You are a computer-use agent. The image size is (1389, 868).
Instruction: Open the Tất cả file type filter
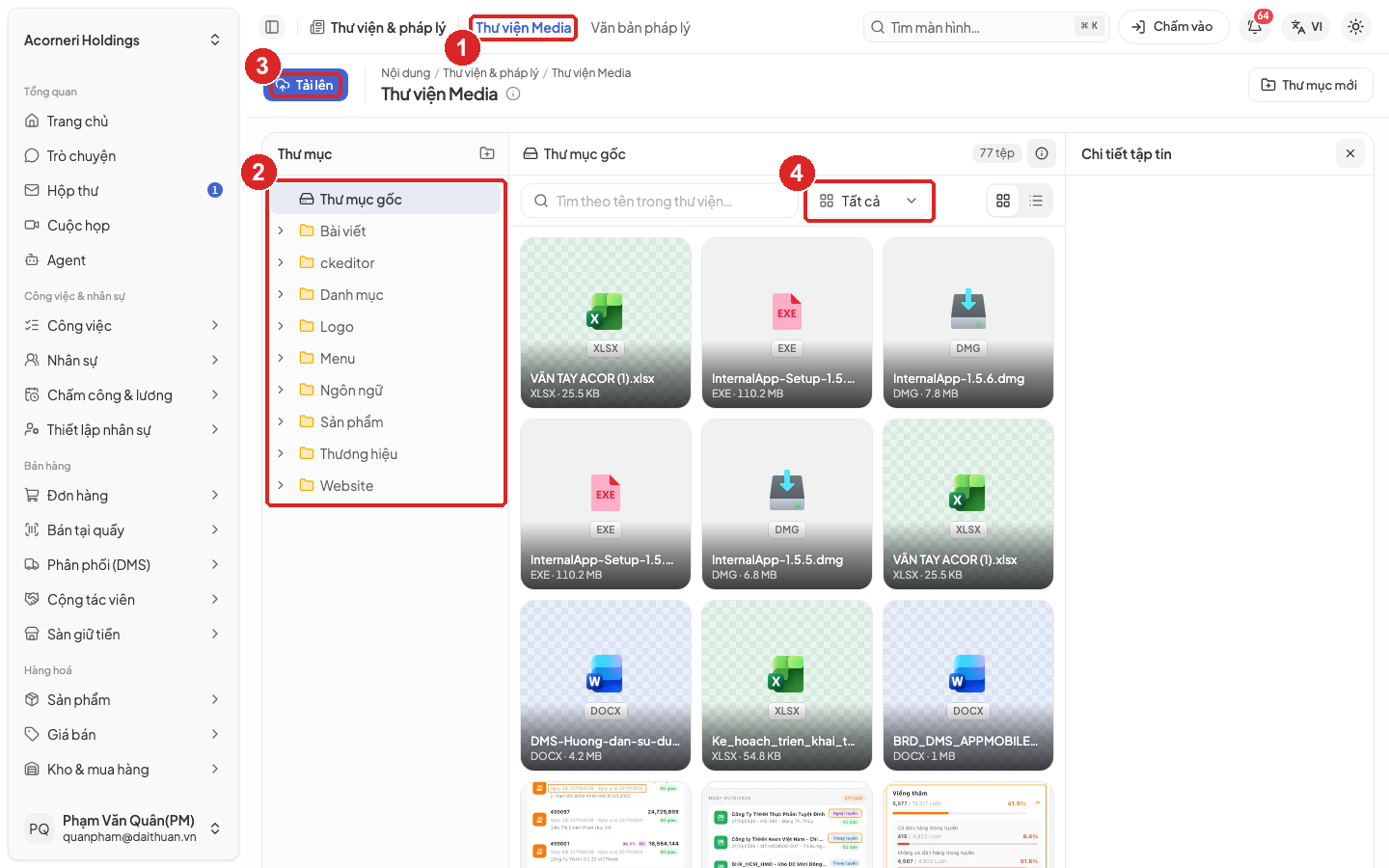point(869,201)
